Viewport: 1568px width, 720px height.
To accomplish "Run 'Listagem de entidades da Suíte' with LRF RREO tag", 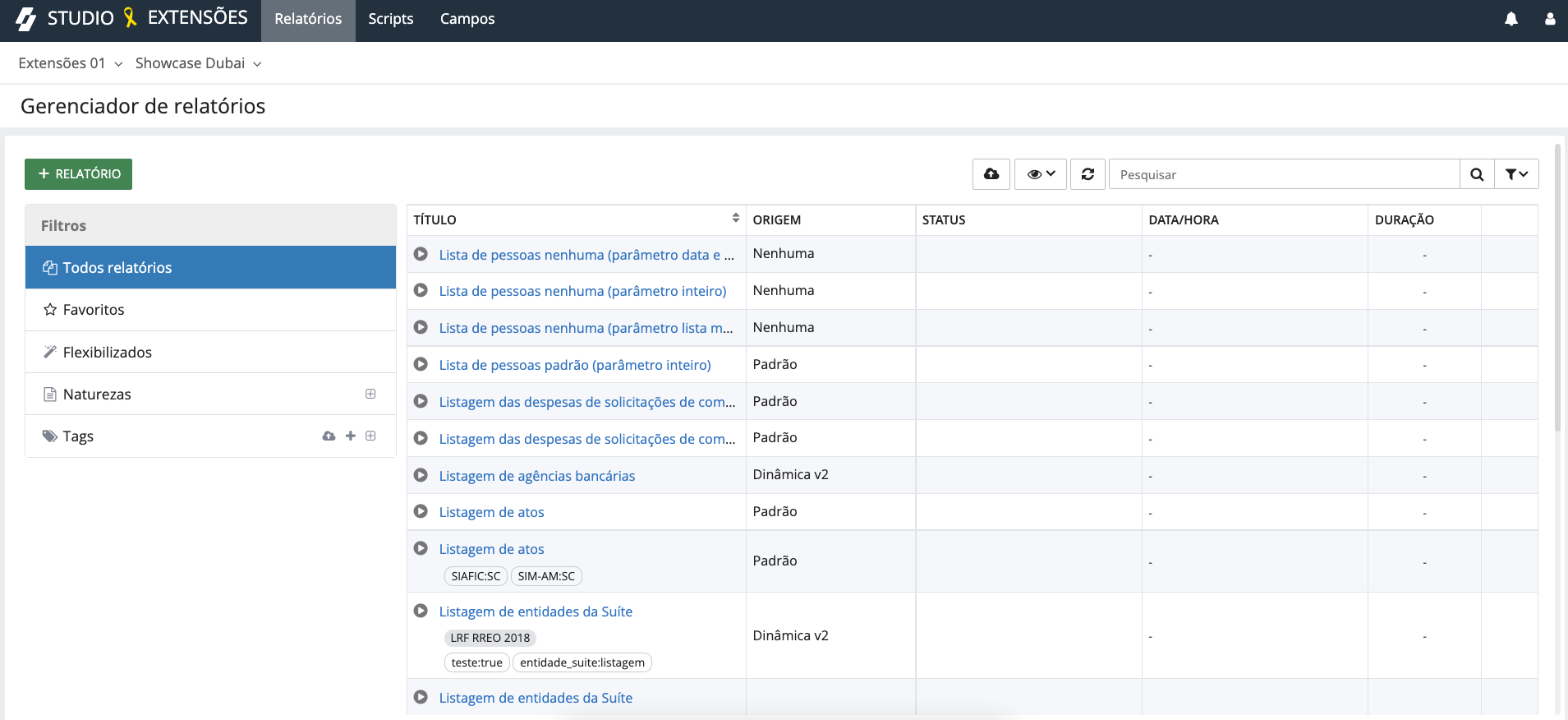I will tap(421, 611).
